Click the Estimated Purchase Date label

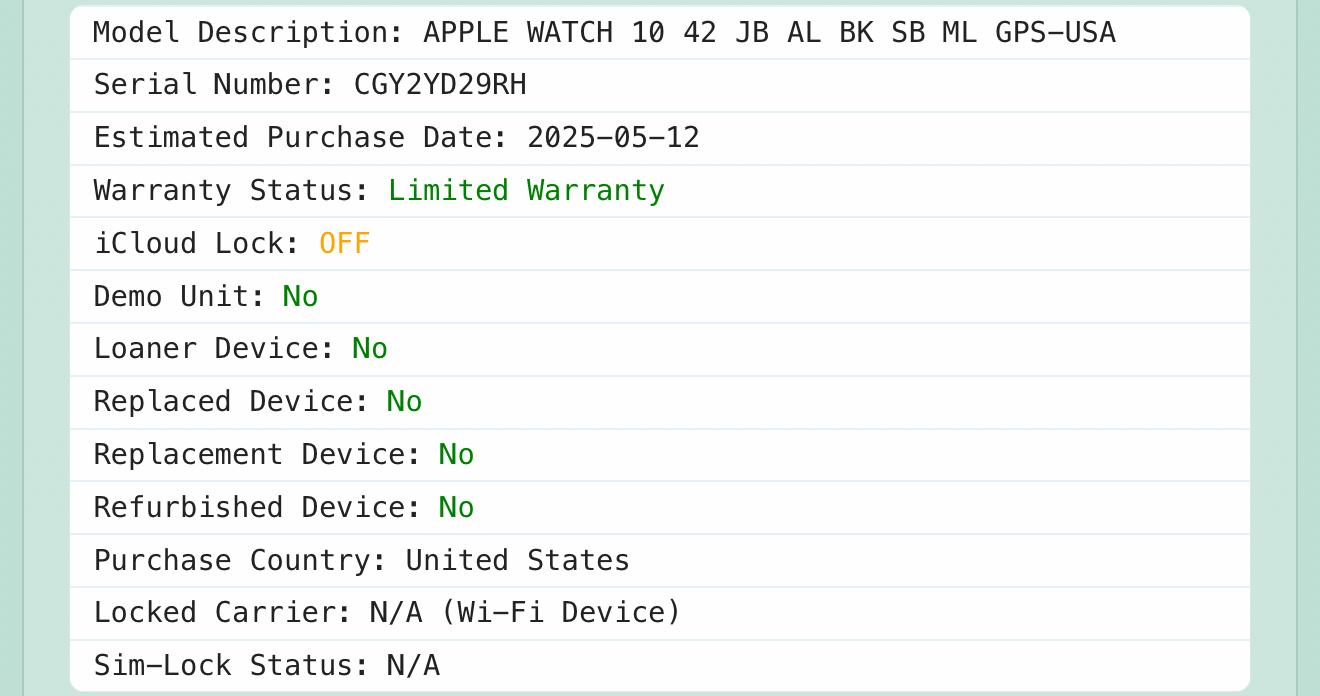pos(300,138)
